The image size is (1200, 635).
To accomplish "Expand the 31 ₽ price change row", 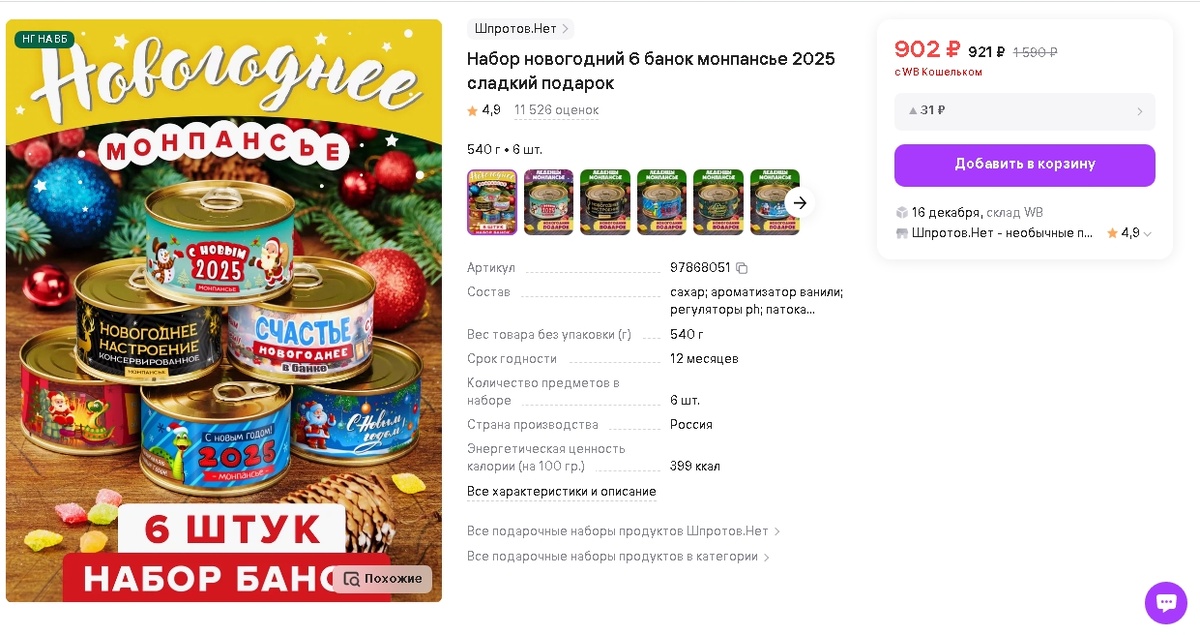I will 1024,111.
